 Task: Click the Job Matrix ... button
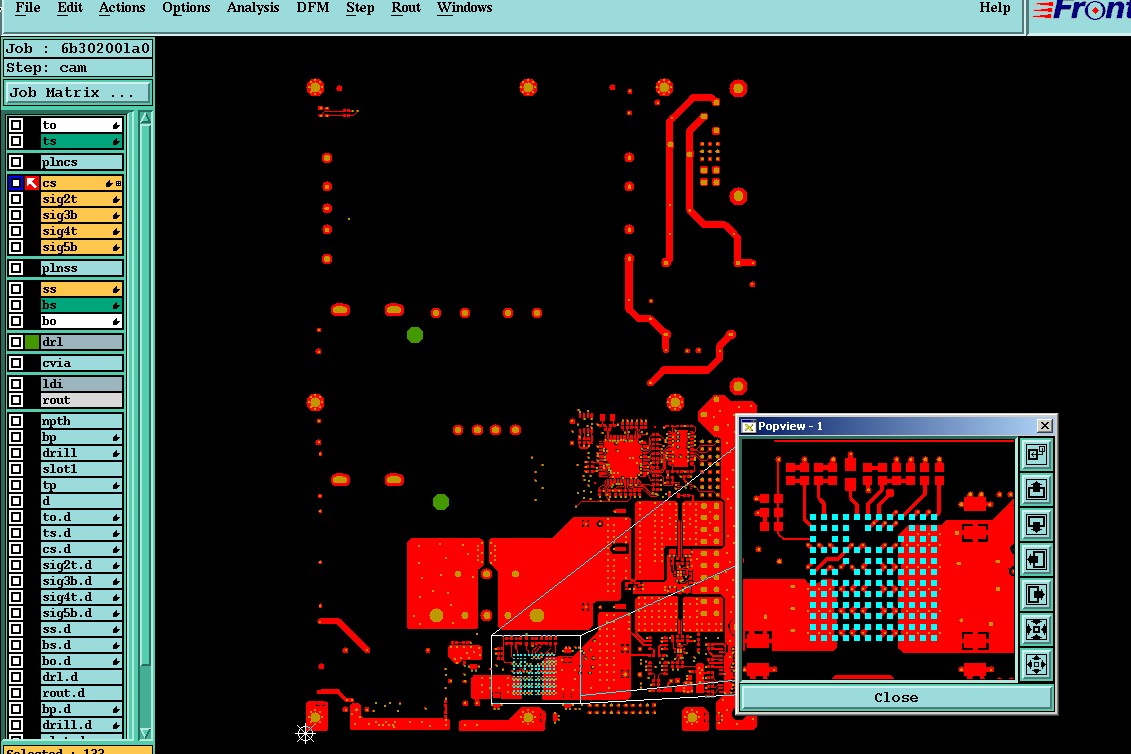(x=78, y=92)
